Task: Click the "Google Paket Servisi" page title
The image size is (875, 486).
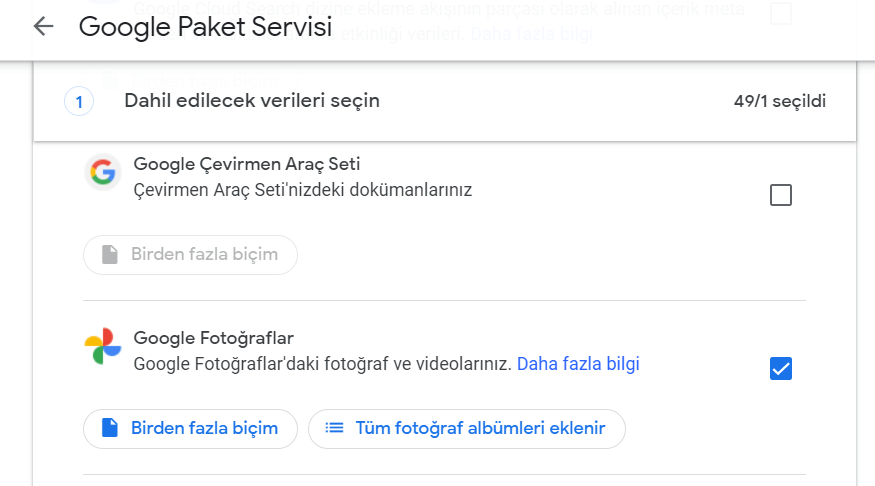Action: click(205, 27)
